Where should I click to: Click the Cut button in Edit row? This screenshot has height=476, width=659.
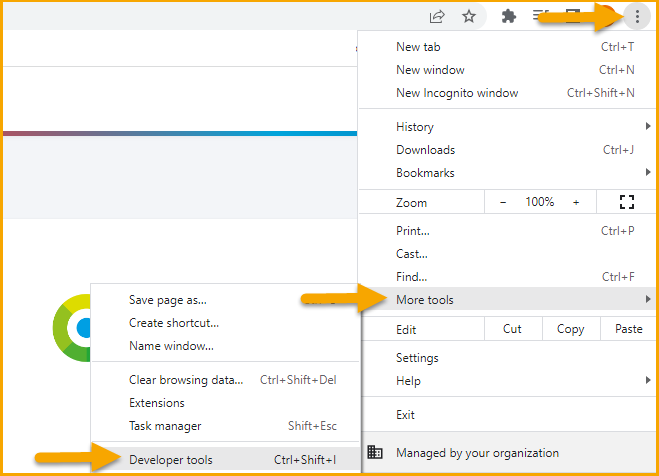(513, 329)
